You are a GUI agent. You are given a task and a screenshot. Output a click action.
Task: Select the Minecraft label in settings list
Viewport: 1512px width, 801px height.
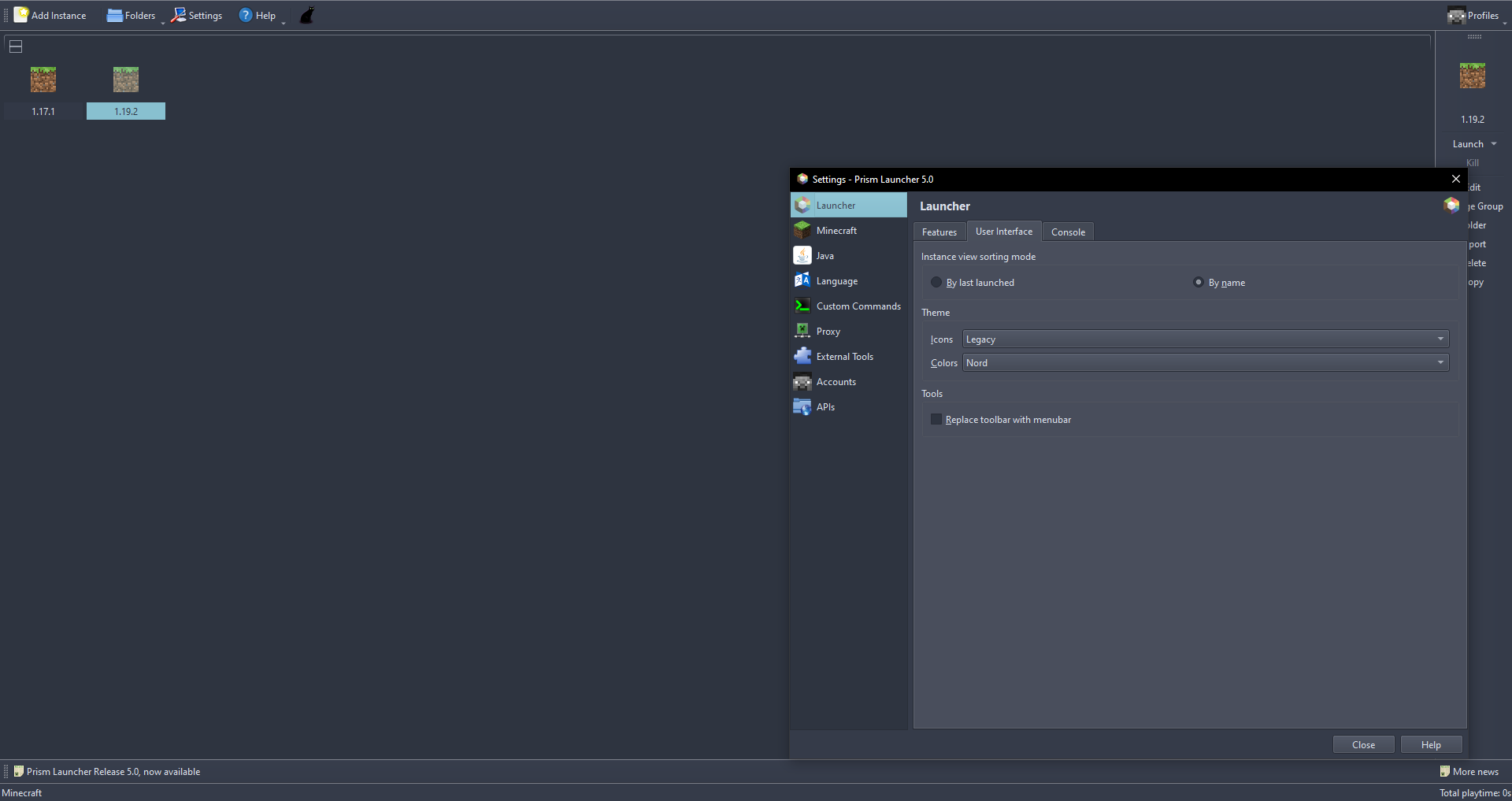836,230
